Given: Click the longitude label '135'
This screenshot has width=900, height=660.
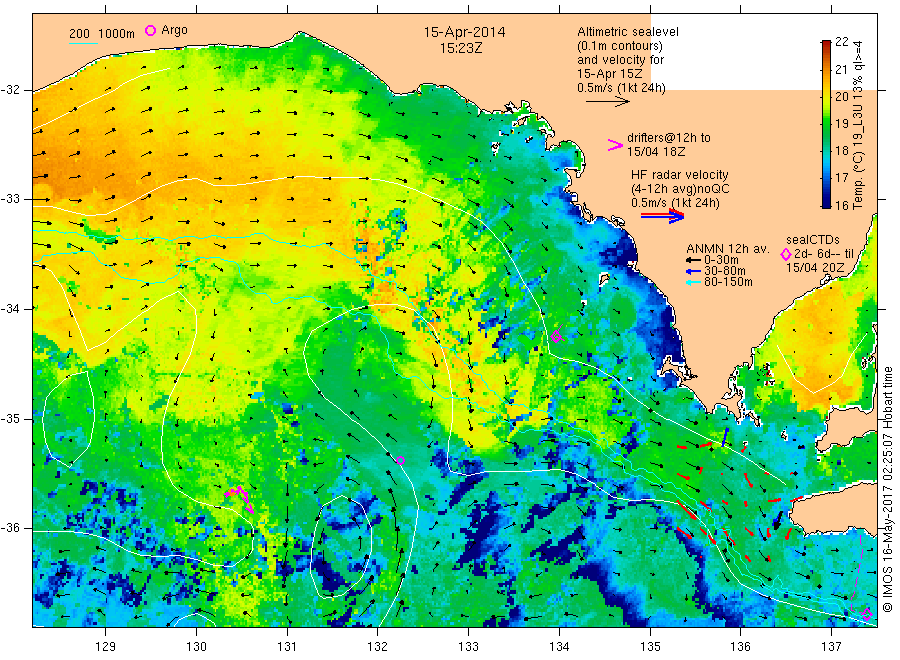Looking at the screenshot, I should pos(650,646).
